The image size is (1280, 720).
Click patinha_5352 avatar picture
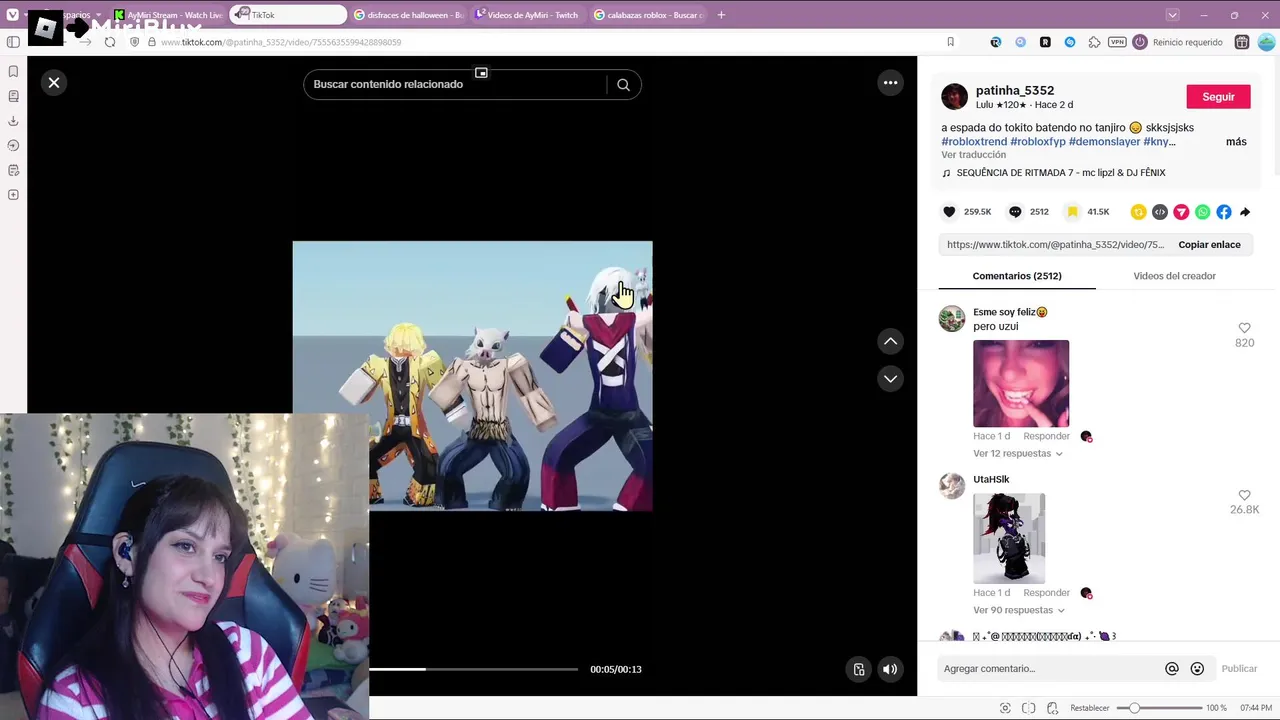click(x=954, y=97)
